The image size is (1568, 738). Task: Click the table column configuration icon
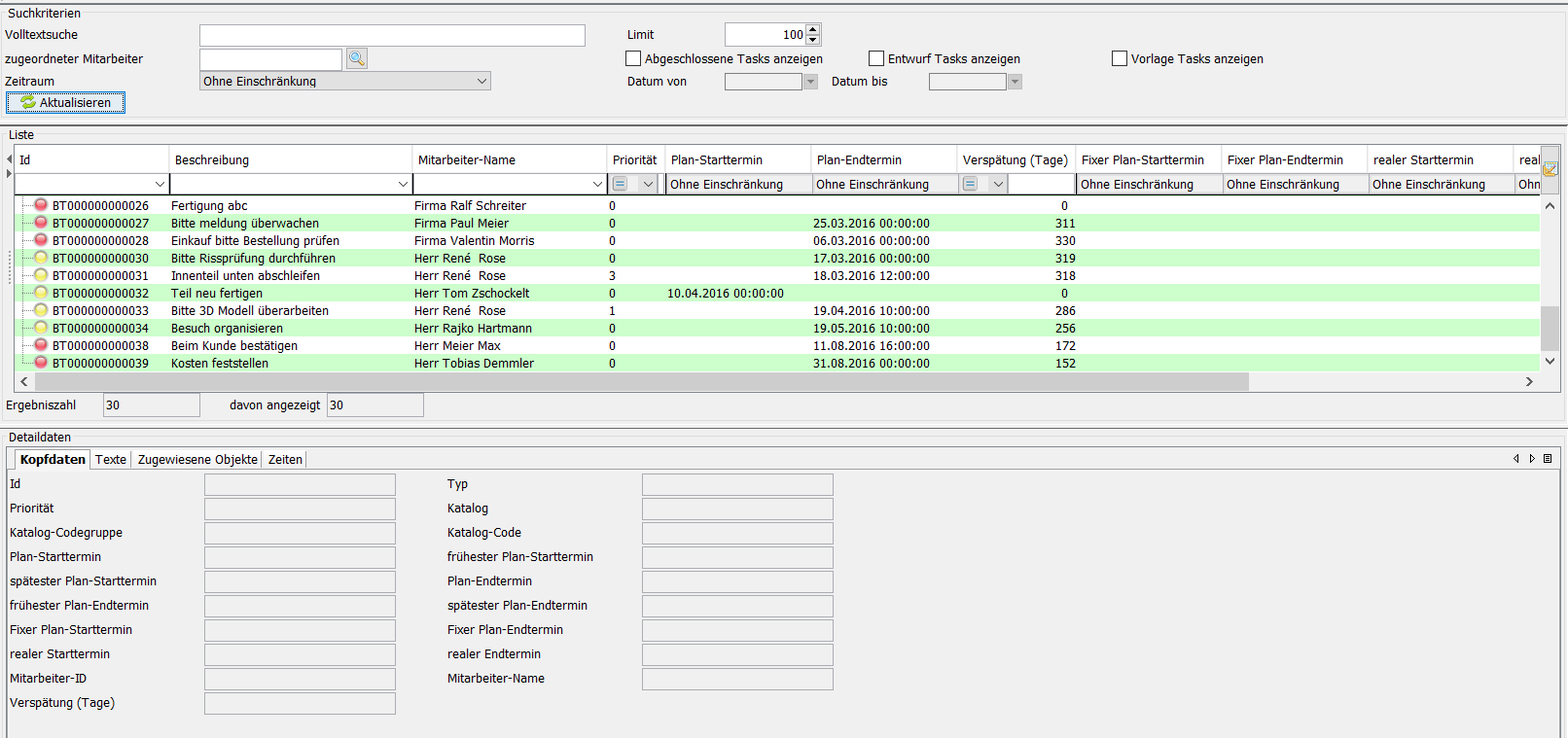click(1550, 169)
